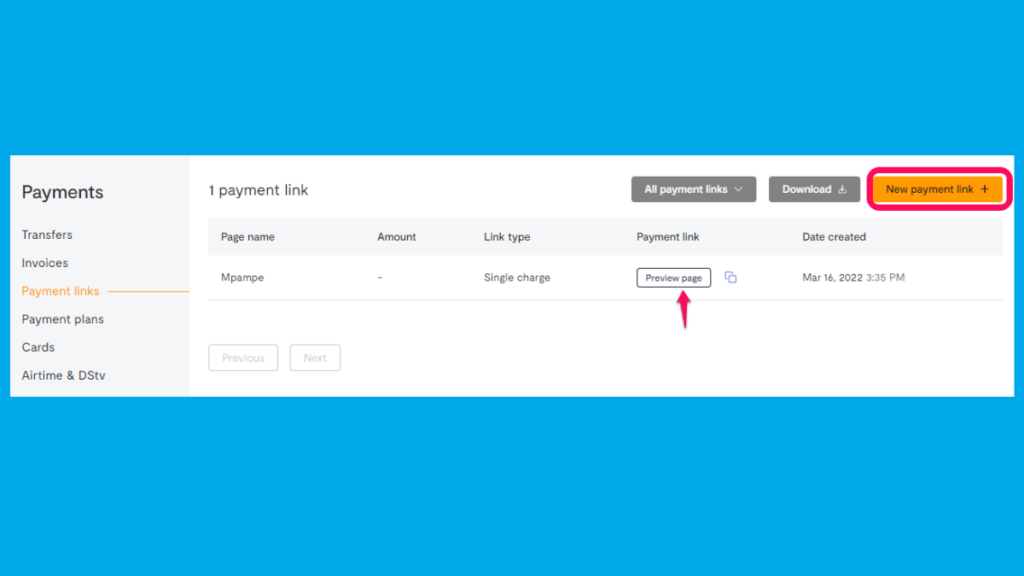
Task: Click the Payment link column header
Action: click(x=667, y=237)
